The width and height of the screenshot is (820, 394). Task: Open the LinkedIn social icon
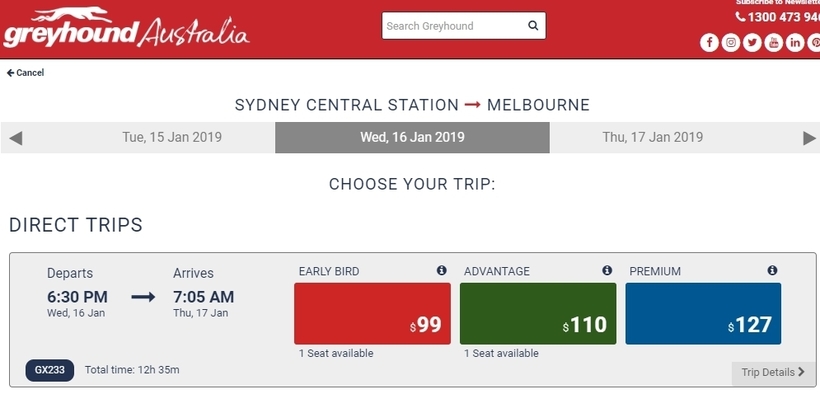(795, 42)
